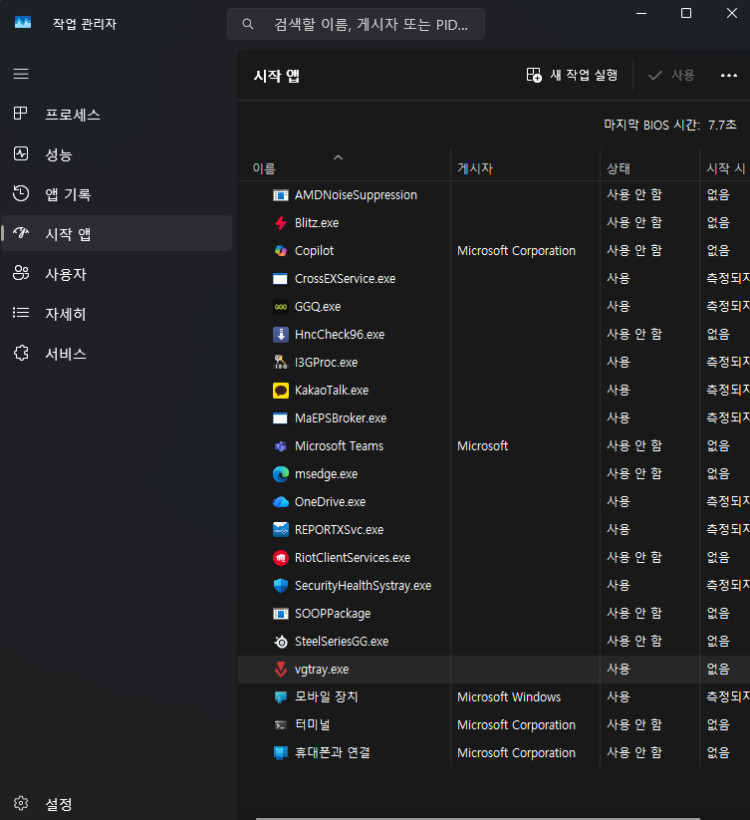Click the search box at top
The width and height of the screenshot is (750, 820).
[x=356, y=24]
